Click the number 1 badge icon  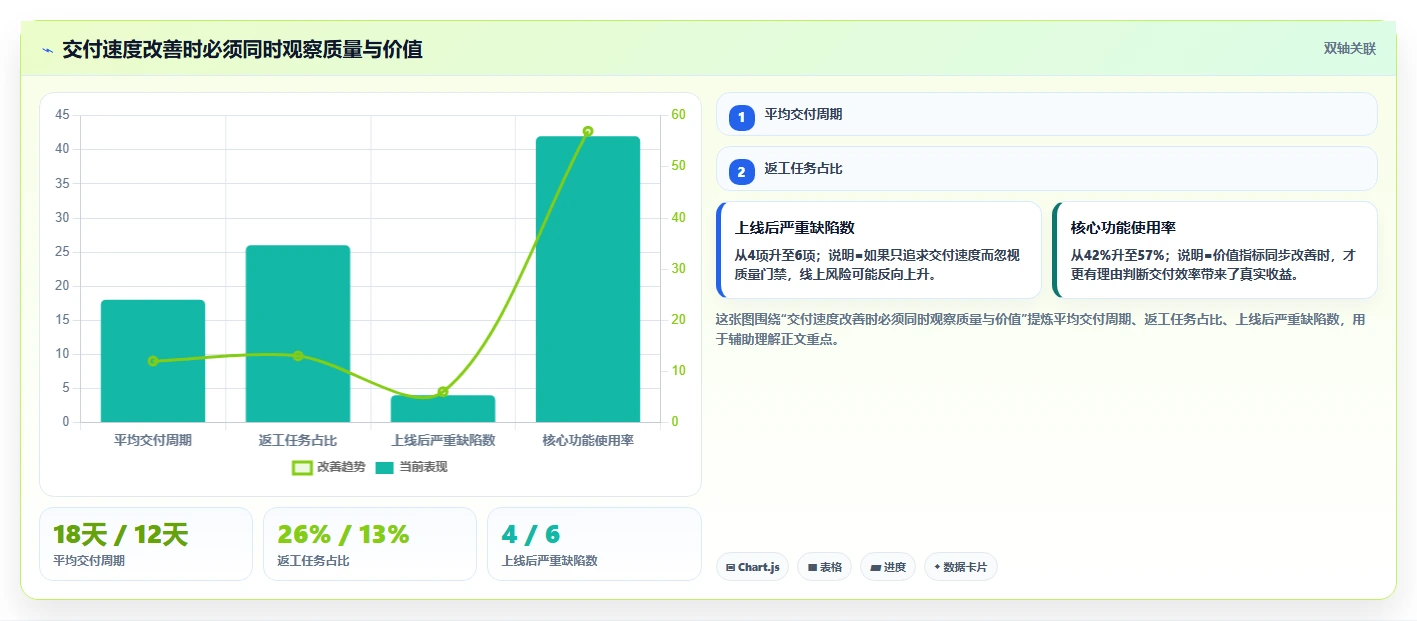[x=742, y=118]
